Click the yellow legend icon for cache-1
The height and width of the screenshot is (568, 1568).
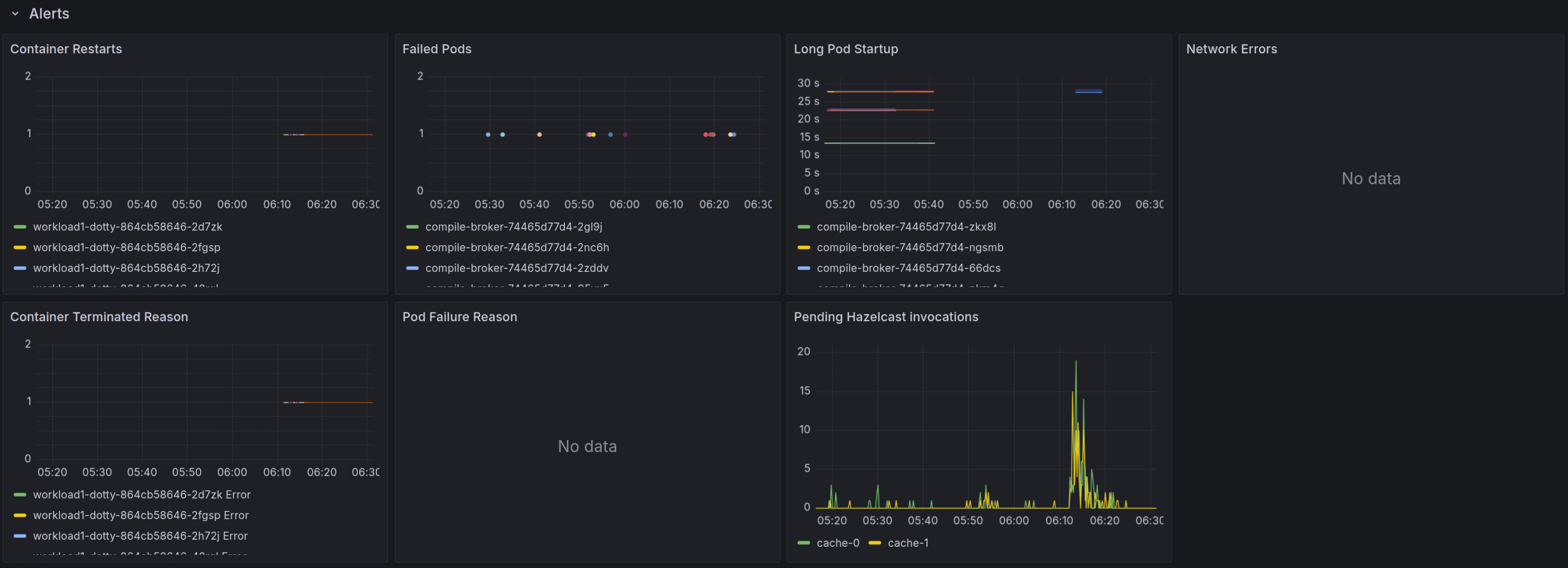(x=874, y=542)
